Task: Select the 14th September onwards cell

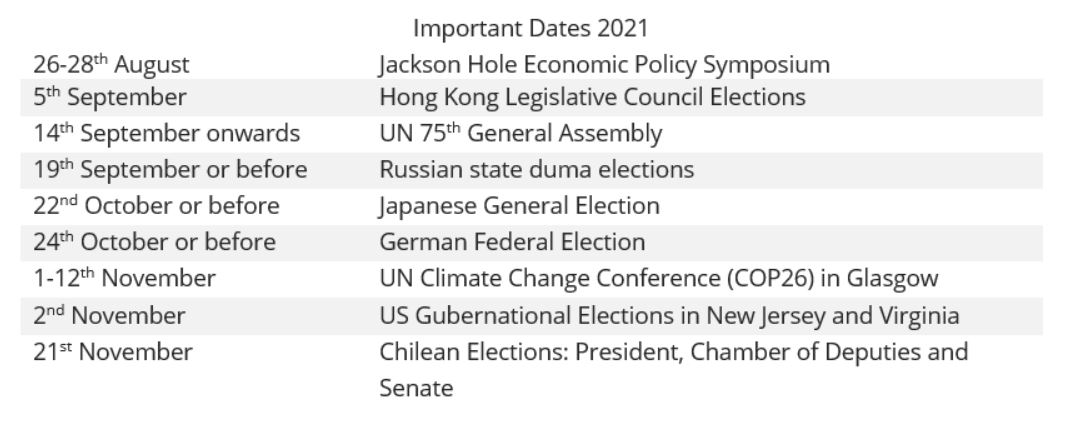Action: click(166, 134)
